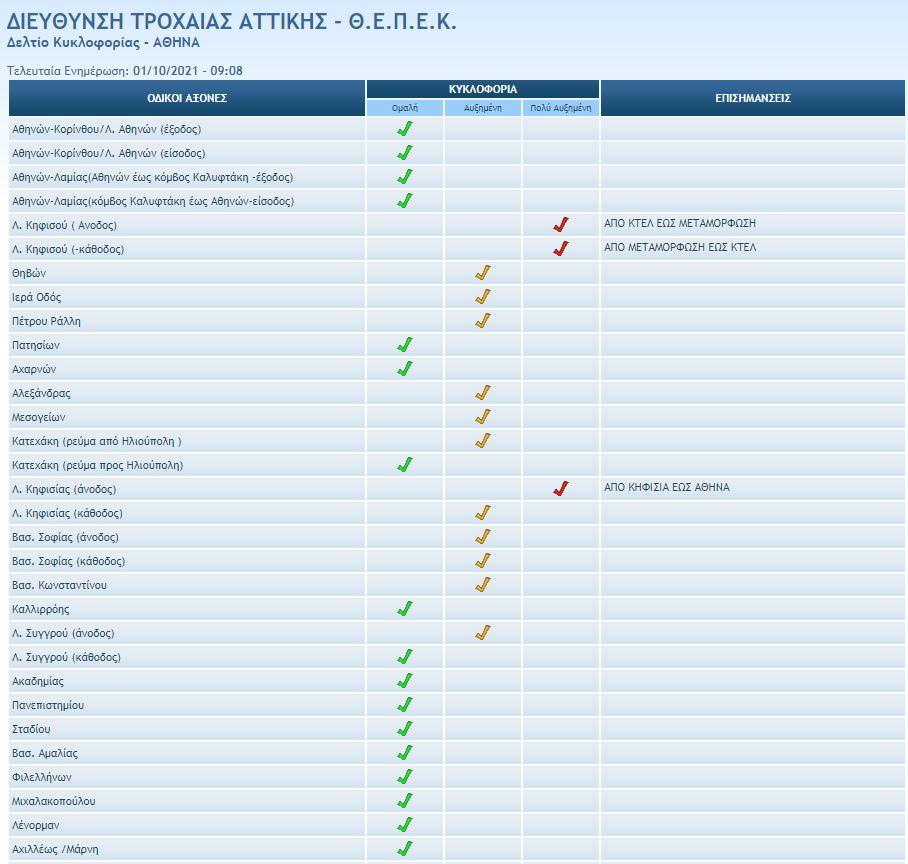
Task: Click the green checkmark for Καλλιρρόης
Action: (x=405, y=609)
